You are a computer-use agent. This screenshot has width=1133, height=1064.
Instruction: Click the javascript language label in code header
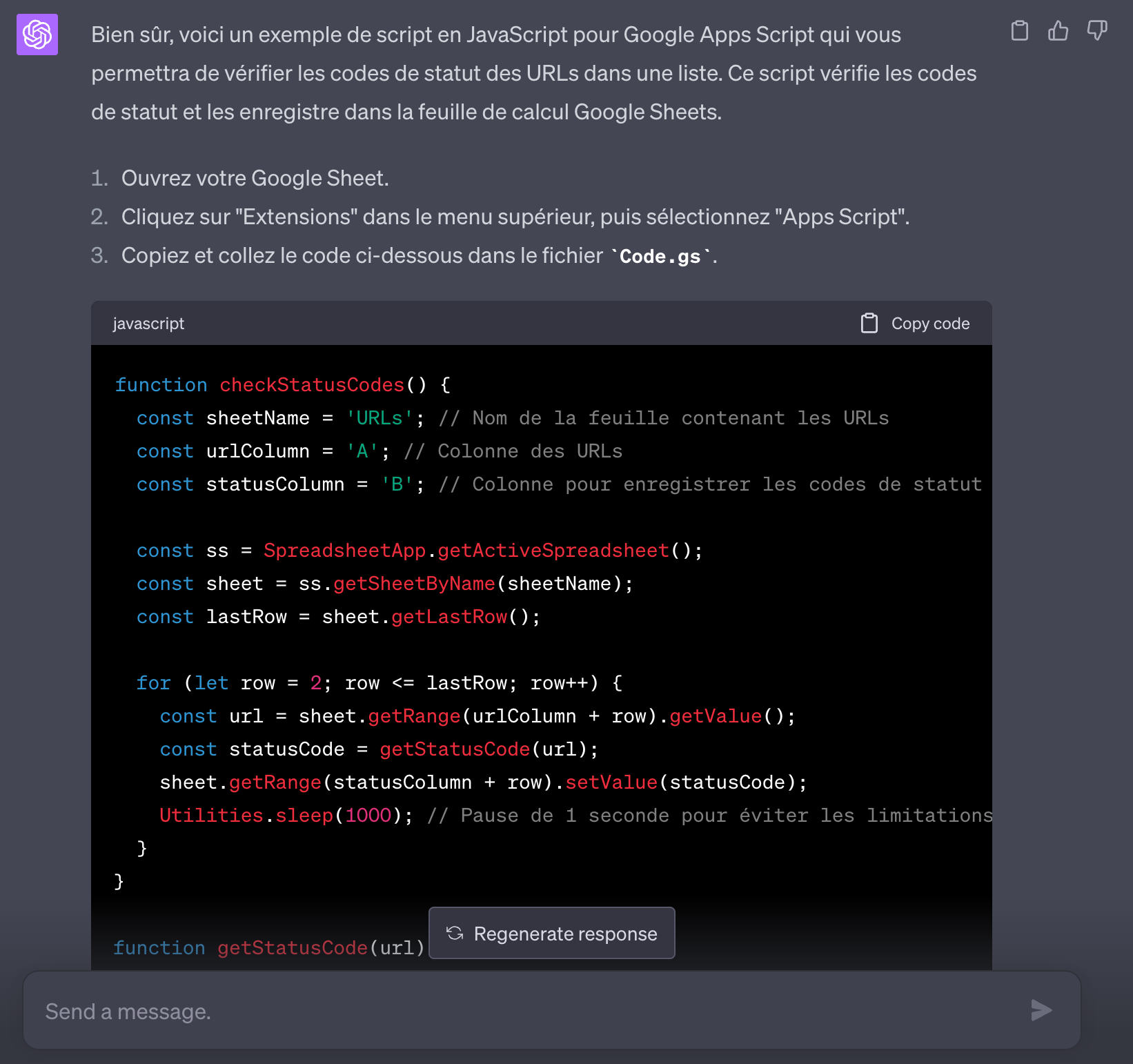[148, 324]
